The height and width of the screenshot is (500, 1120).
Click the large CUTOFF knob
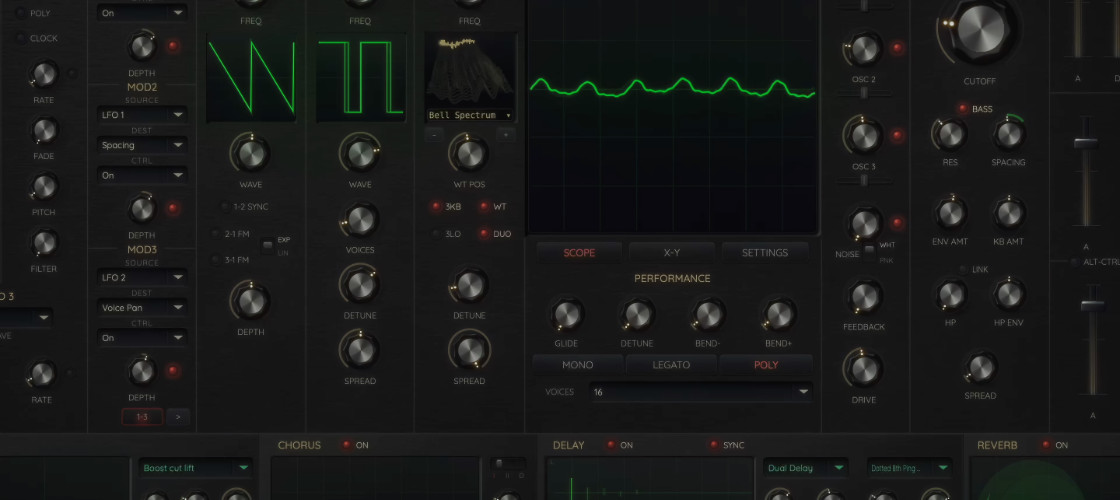pyautogui.click(x=979, y=29)
